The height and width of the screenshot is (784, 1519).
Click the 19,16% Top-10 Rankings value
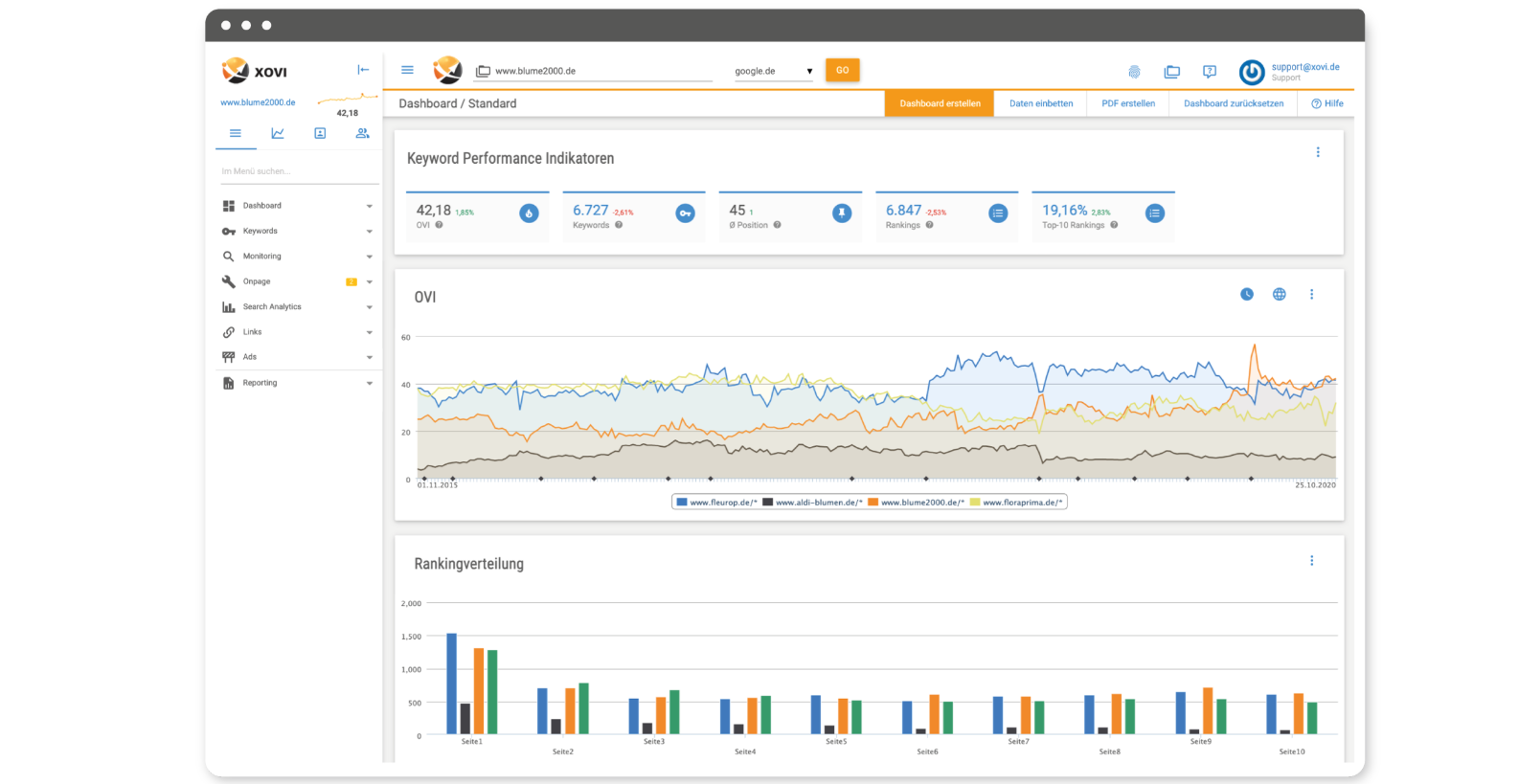[x=1065, y=211]
